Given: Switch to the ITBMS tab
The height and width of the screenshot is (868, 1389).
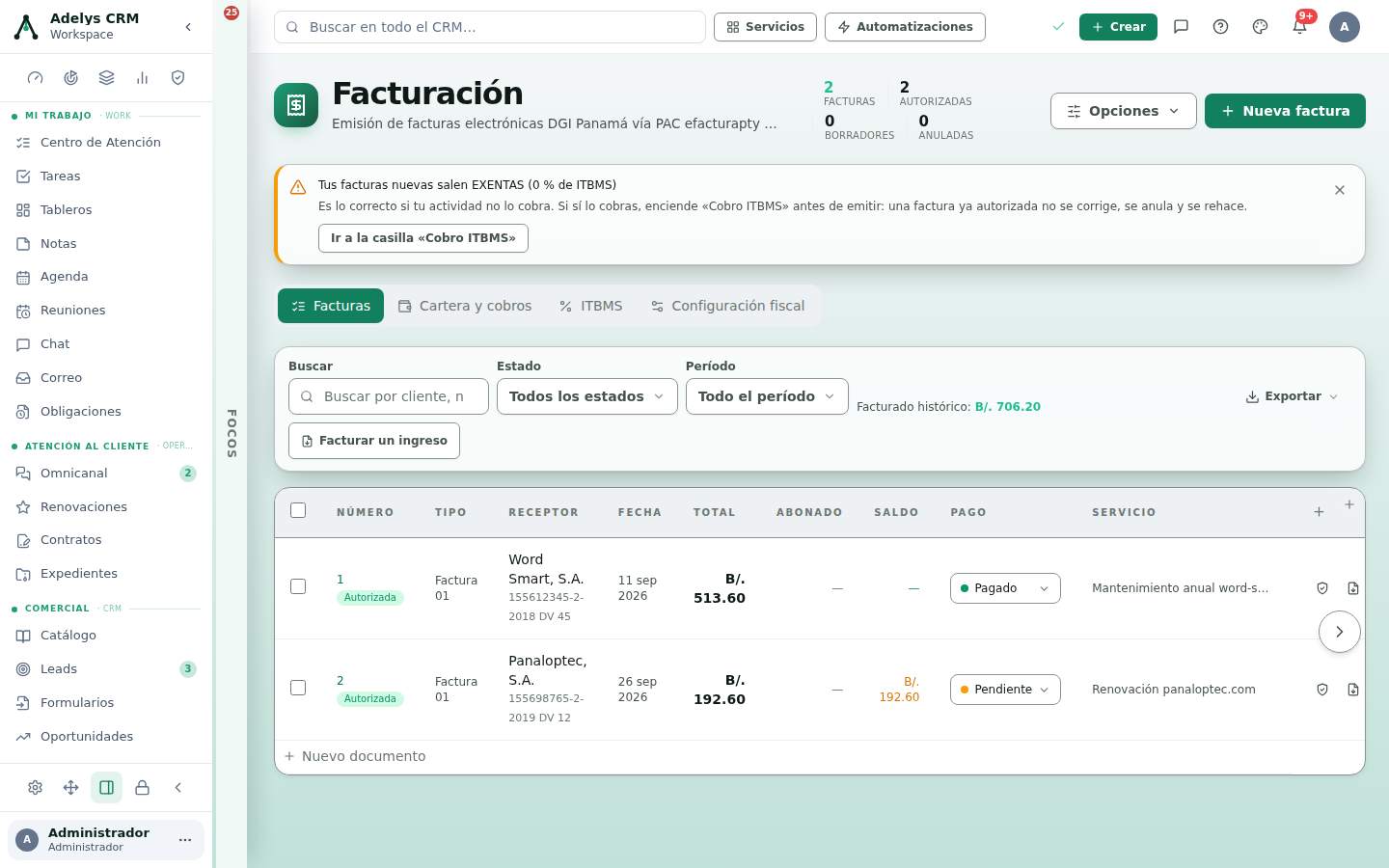Looking at the screenshot, I should (590, 306).
